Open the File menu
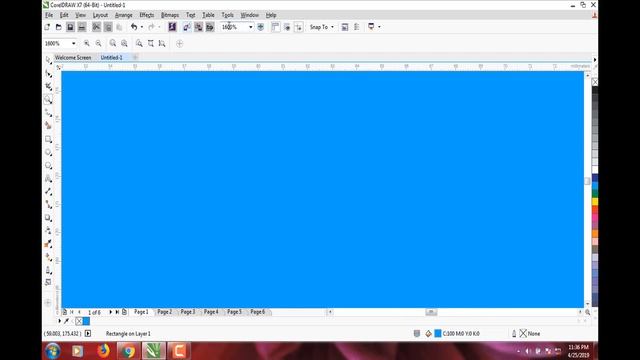 tap(49, 15)
